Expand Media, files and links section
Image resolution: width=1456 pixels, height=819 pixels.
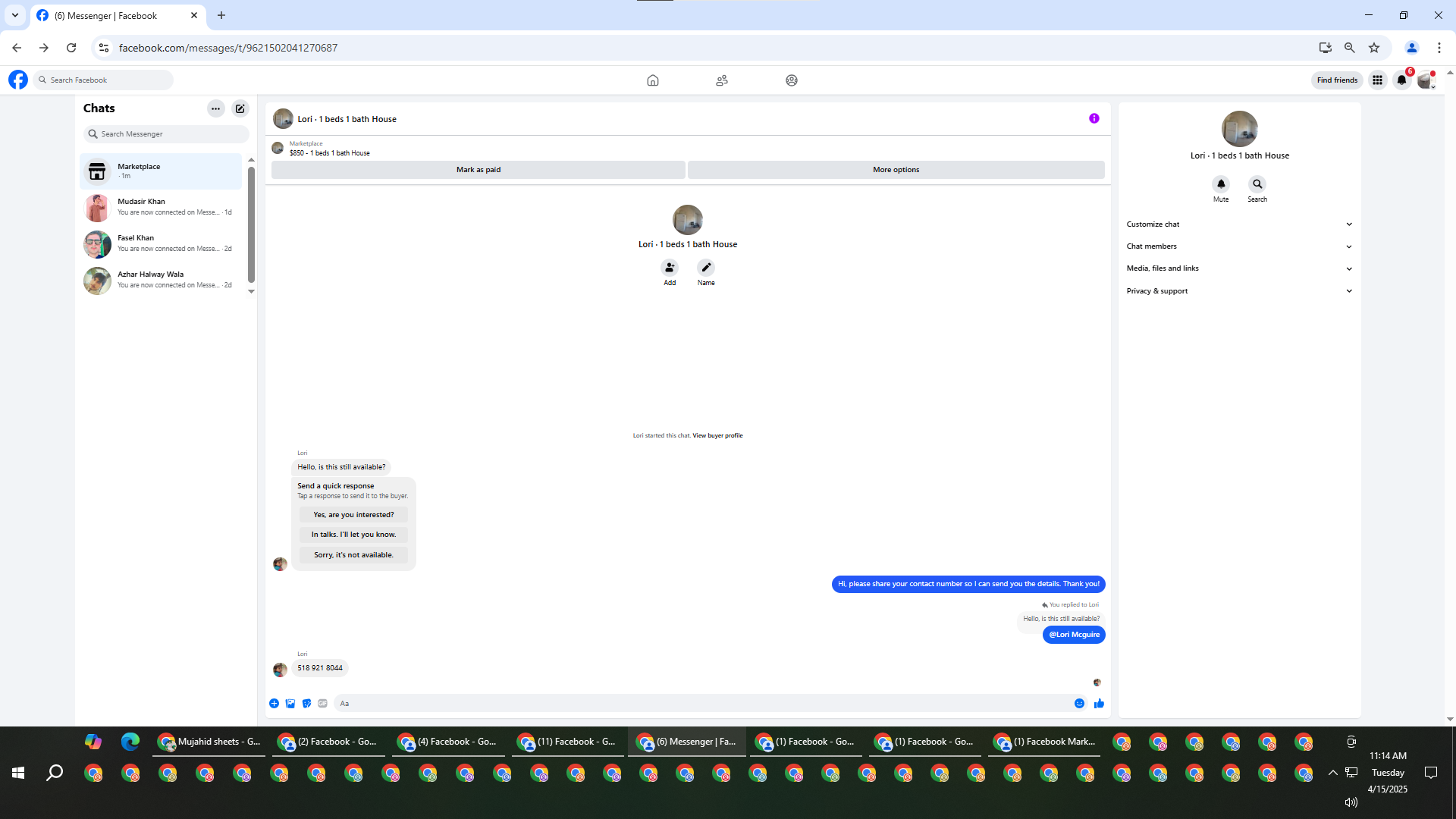click(x=1239, y=268)
